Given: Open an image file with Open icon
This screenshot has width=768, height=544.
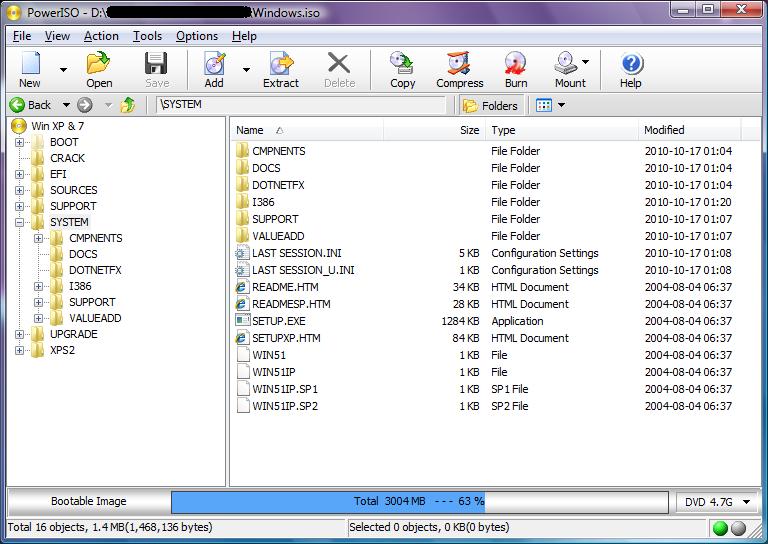Looking at the screenshot, I should 99,63.
